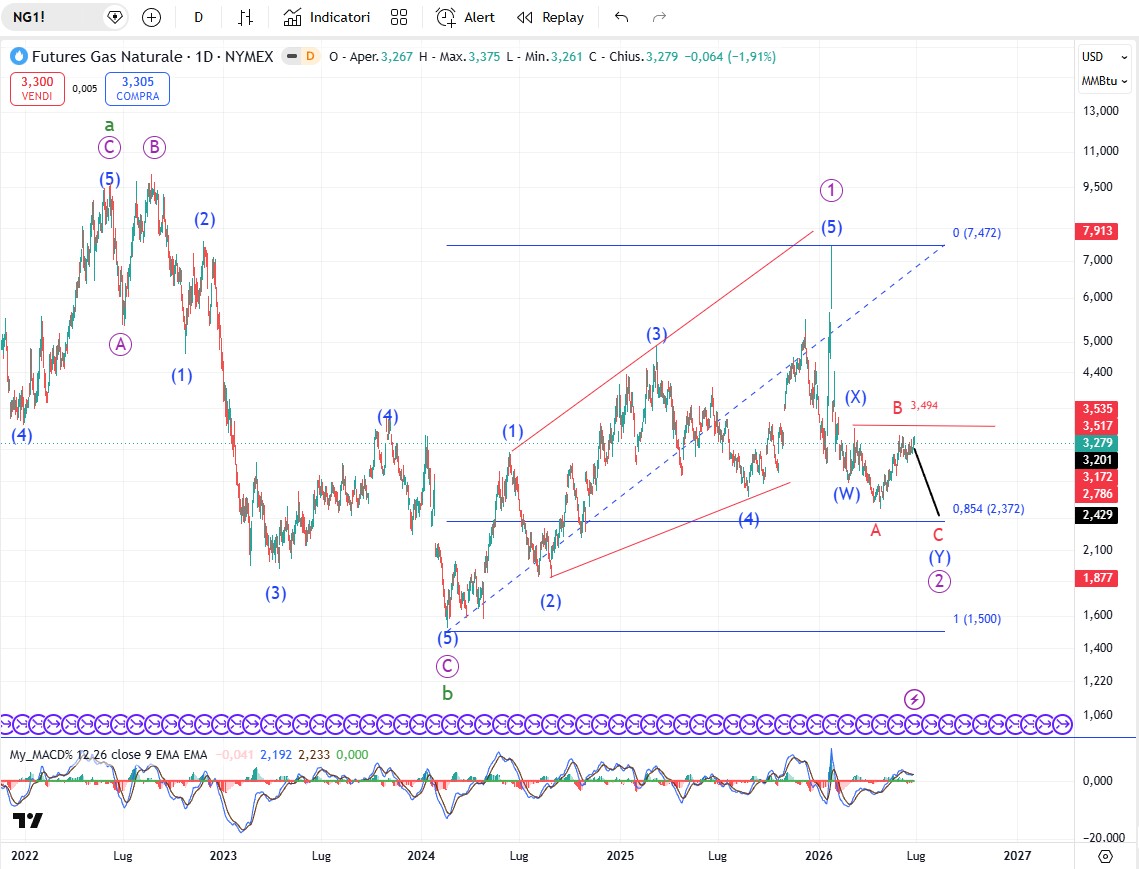Undo the last chart action

[621, 17]
